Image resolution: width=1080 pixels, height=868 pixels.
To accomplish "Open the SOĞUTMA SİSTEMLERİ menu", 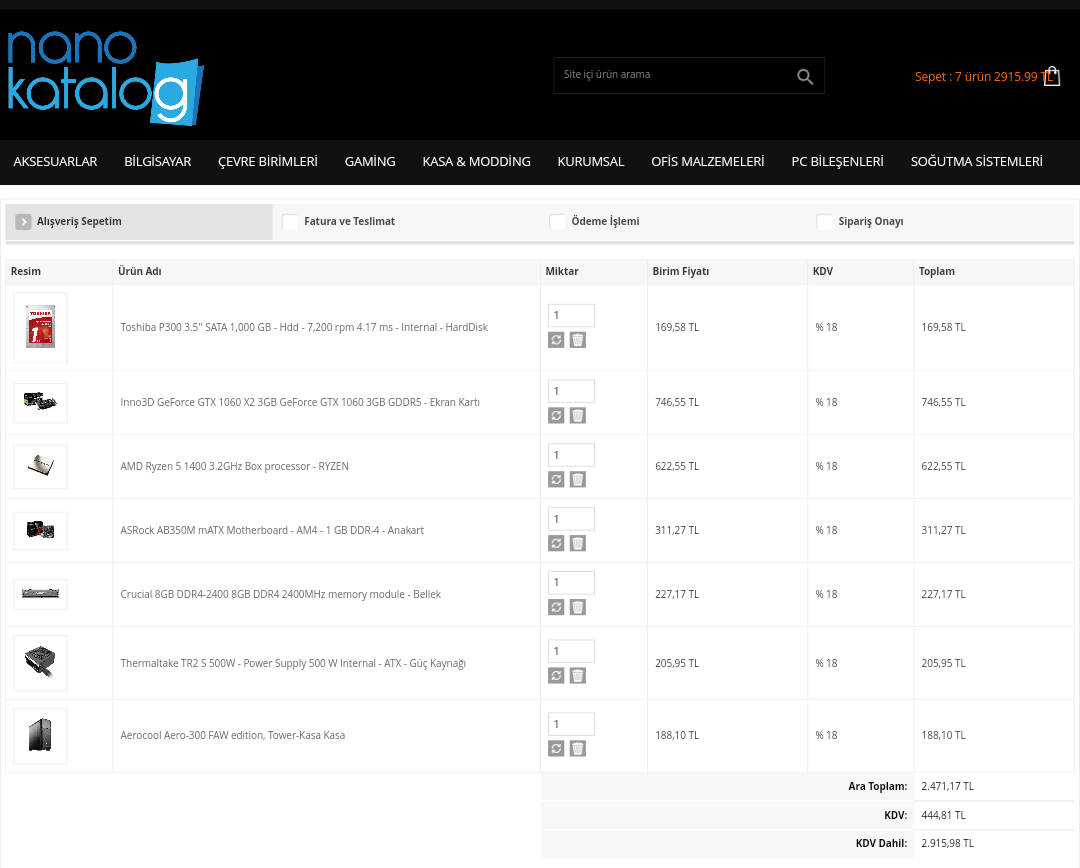I will click(977, 162).
